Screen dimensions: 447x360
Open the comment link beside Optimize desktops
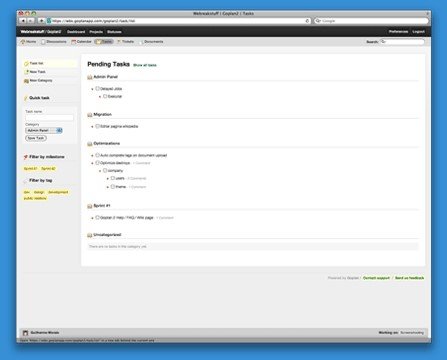click(x=142, y=163)
